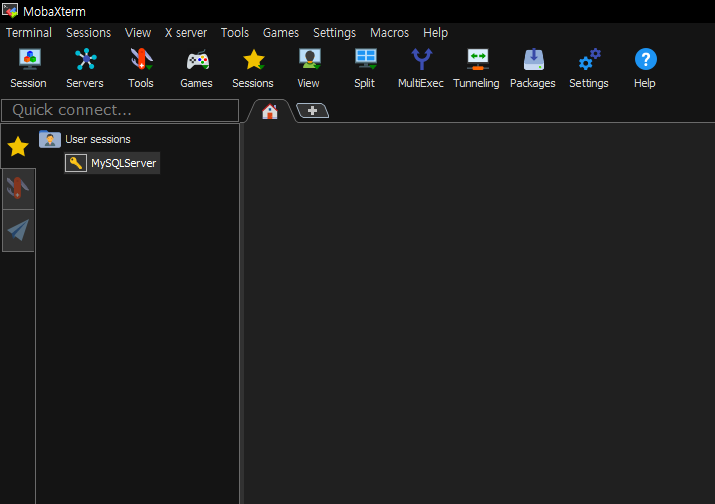Screen dimensions: 715x504
Task: Select the User sessions tree label
Action: click(98, 139)
